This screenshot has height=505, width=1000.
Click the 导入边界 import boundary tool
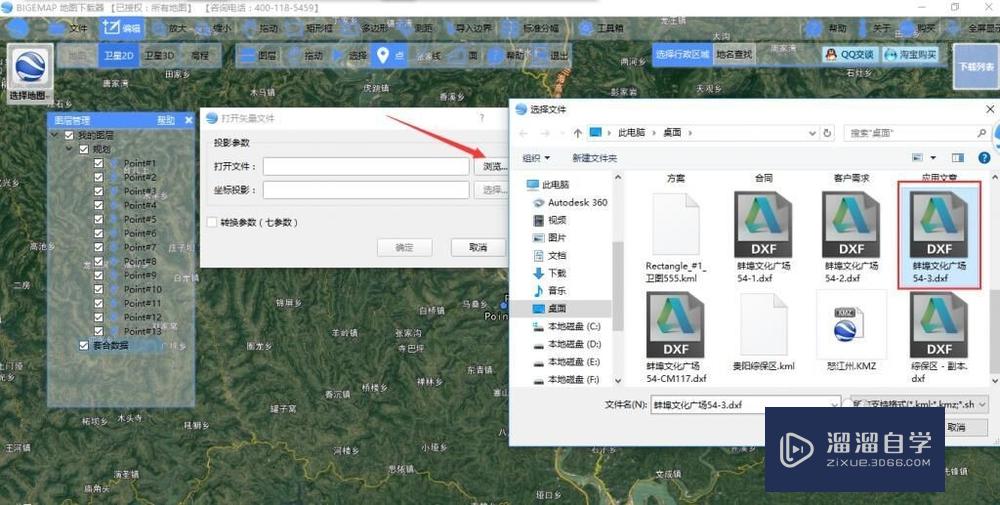467,29
